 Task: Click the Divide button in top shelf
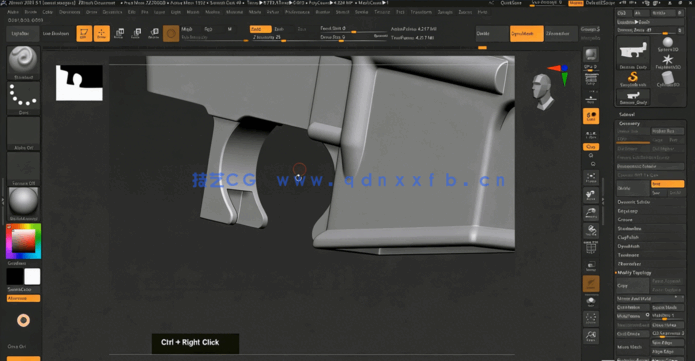click(x=491, y=34)
